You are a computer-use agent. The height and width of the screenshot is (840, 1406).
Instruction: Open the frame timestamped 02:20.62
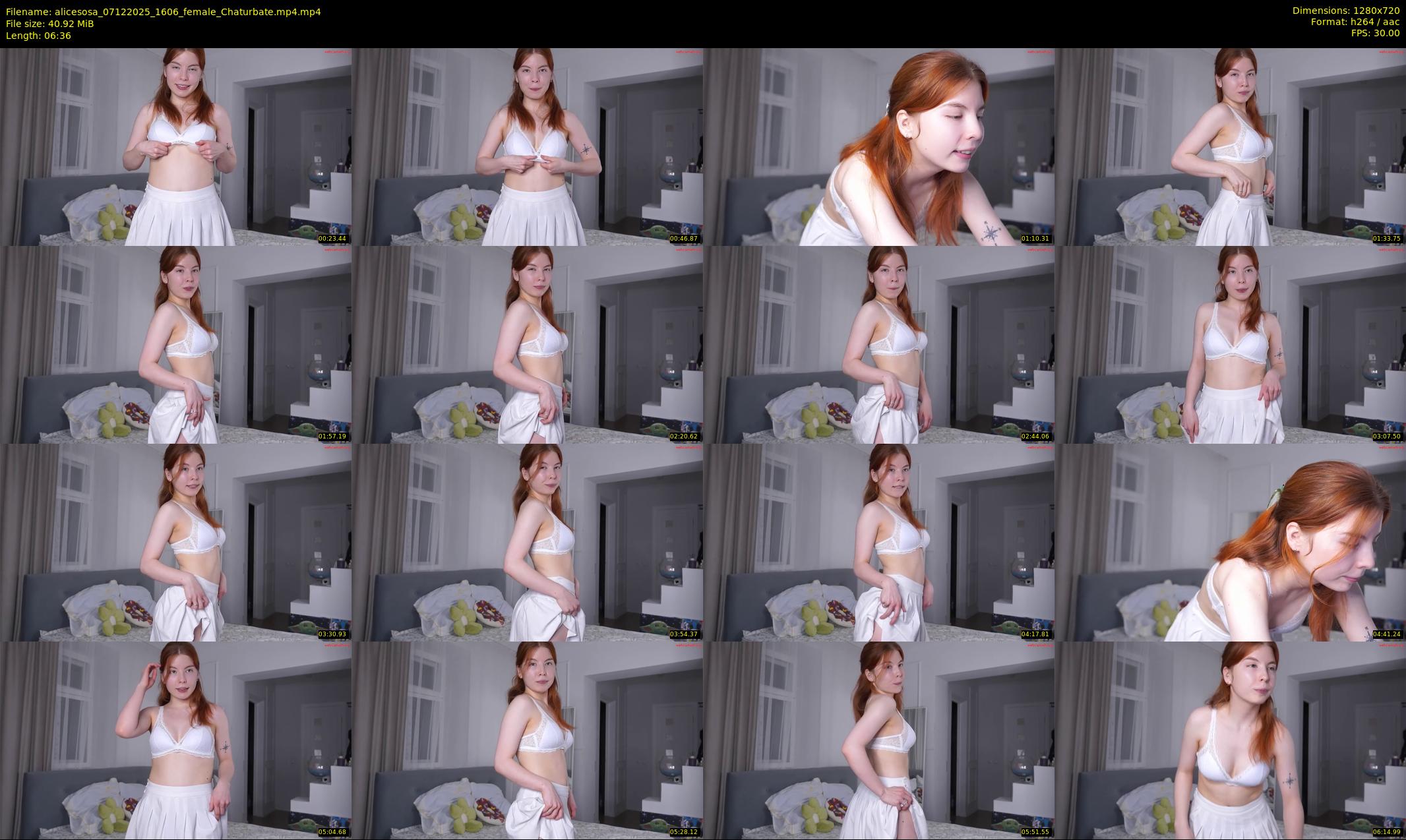527,344
